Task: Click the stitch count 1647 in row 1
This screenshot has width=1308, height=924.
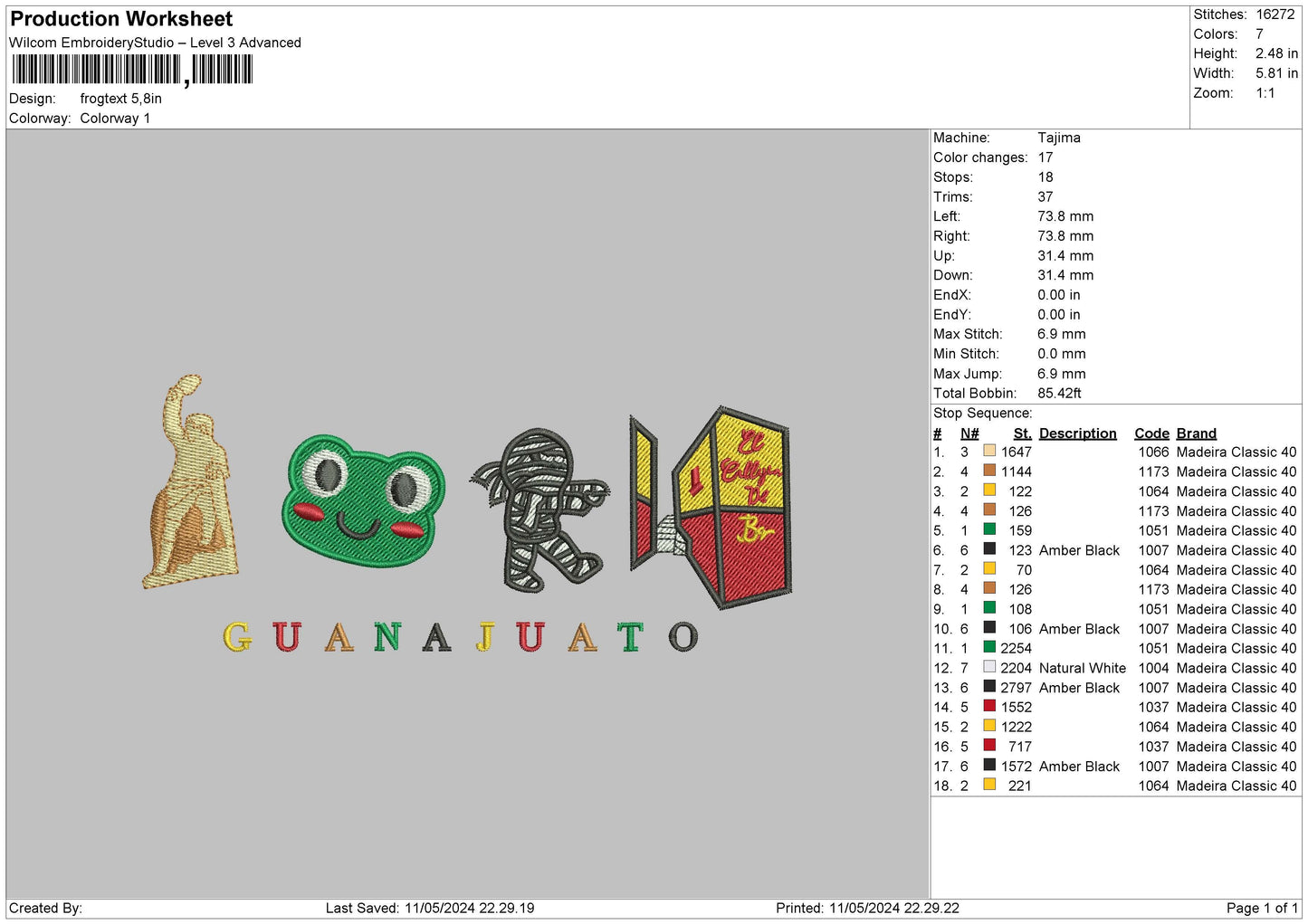Action: pos(1016,452)
